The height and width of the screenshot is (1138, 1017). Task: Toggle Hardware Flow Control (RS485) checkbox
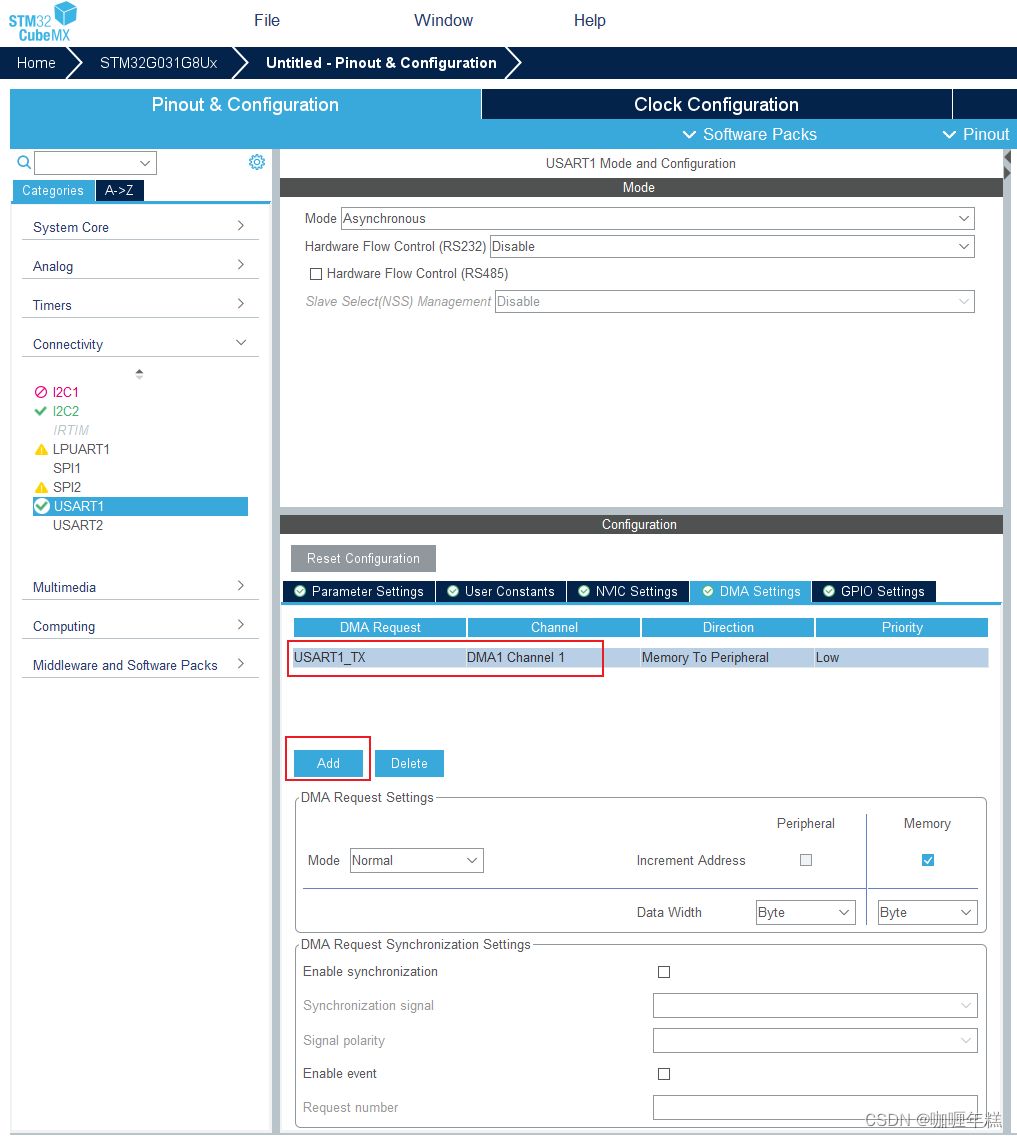[x=316, y=274]
